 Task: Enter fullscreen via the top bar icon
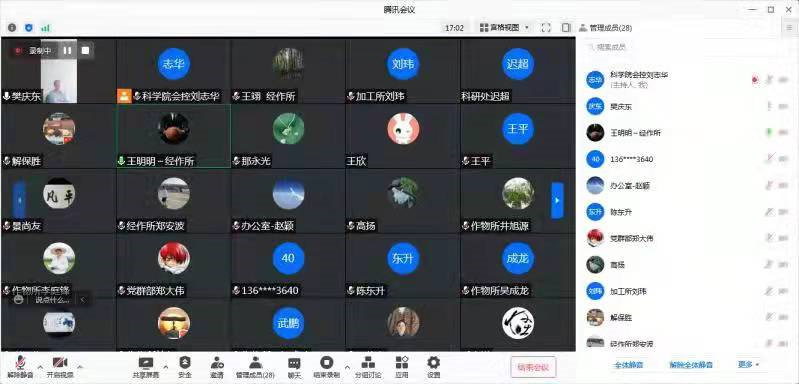click(546, 28)
